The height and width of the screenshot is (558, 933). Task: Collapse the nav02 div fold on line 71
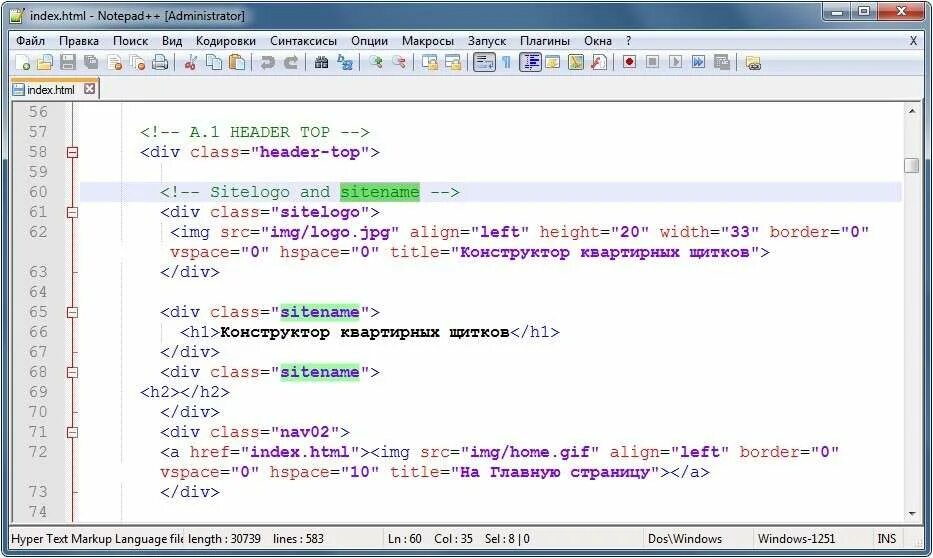coord(73,432)
